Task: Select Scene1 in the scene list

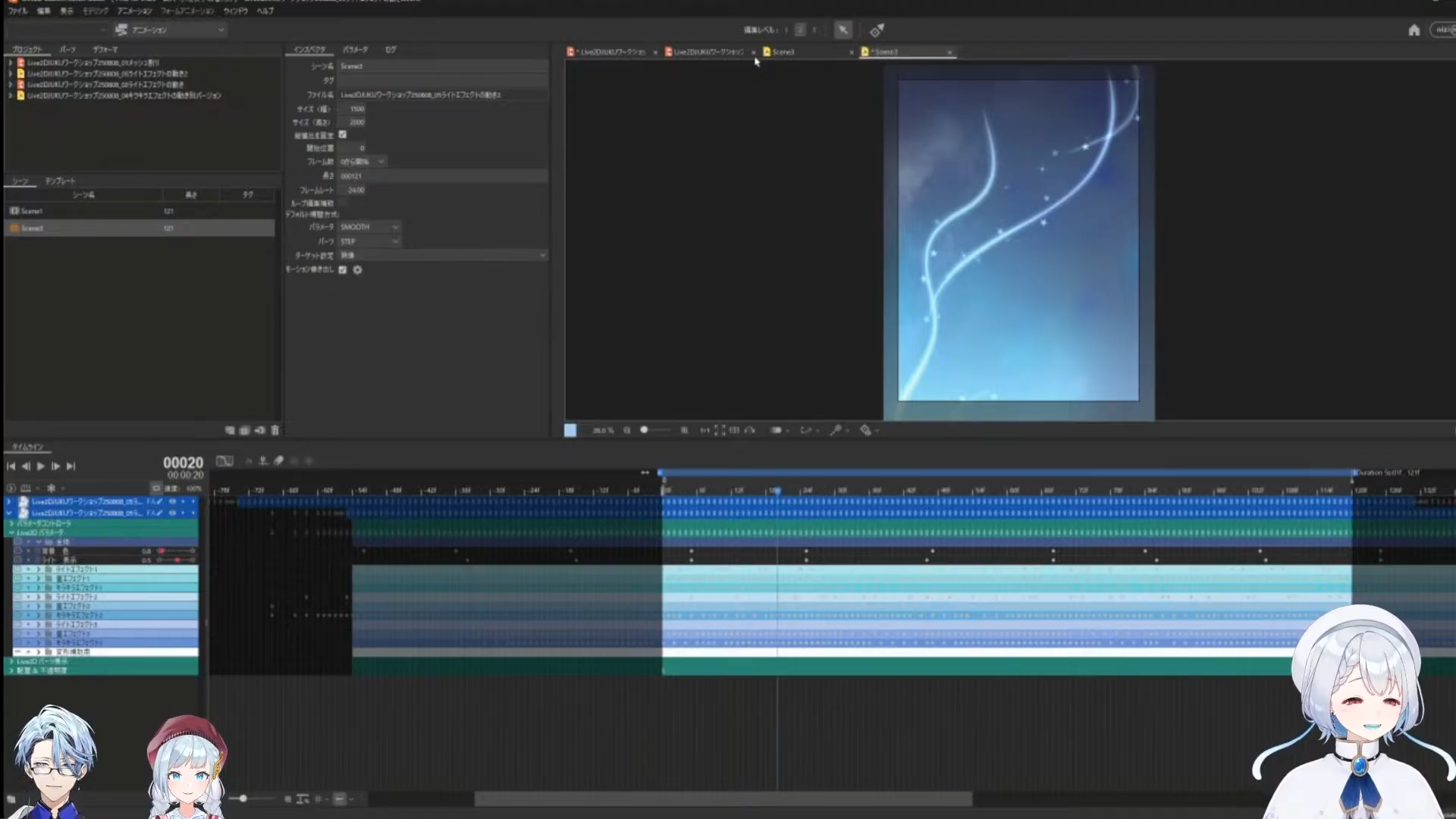Action: pos(33,211)
